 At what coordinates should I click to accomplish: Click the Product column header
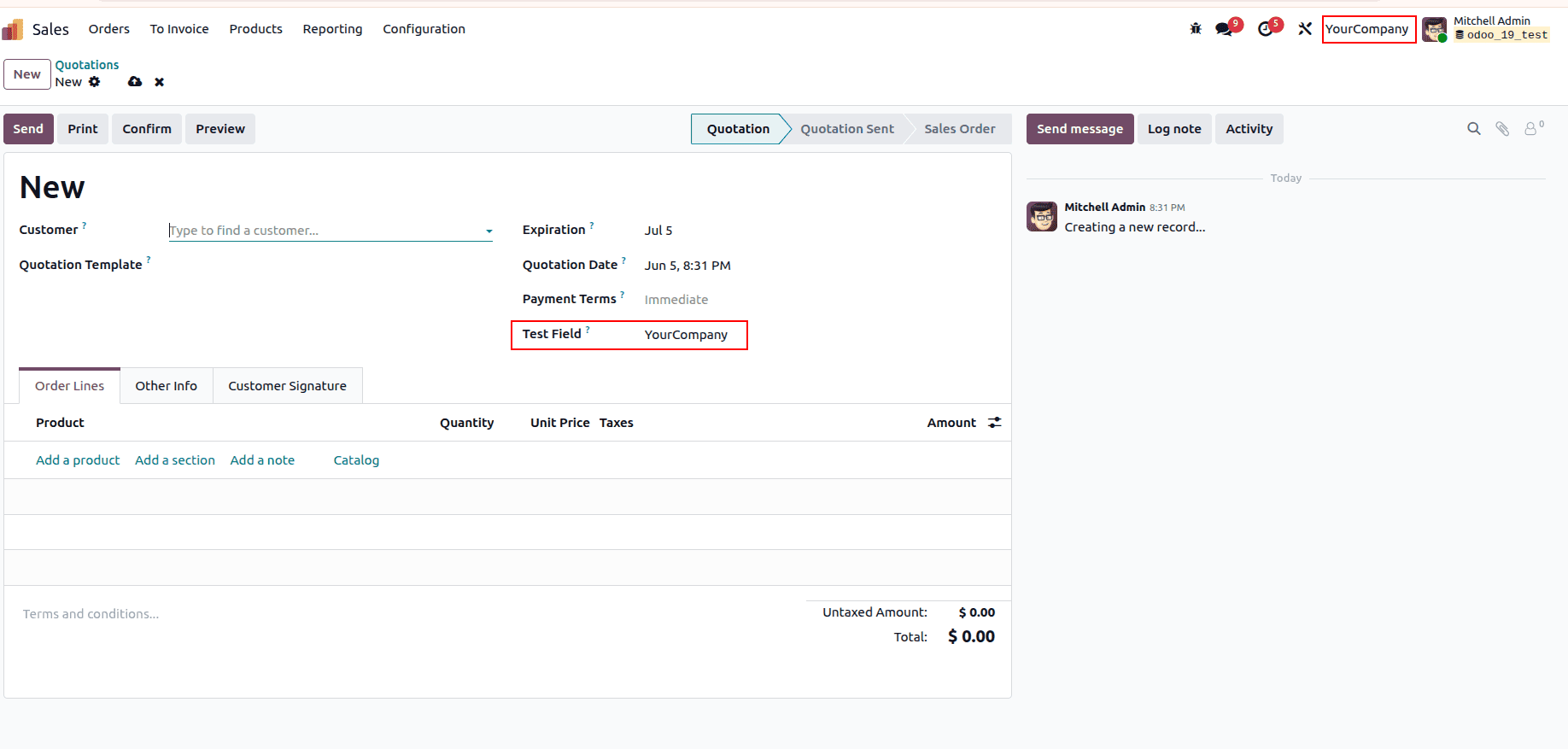[60, 423]
